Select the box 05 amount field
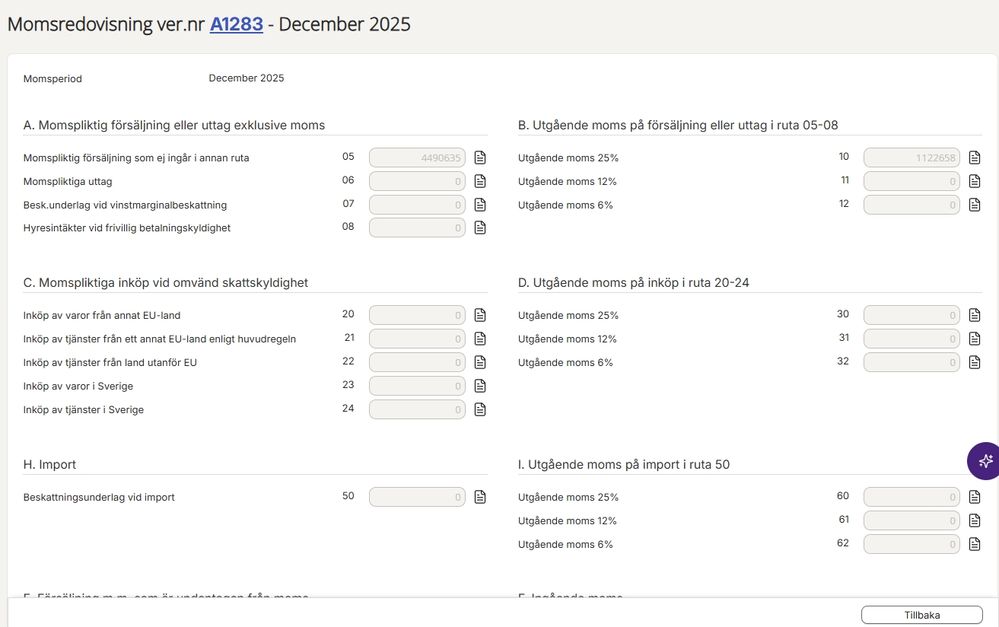Image resolution: width=999 pixels, height=627 pixels. [x=417, y=157]
